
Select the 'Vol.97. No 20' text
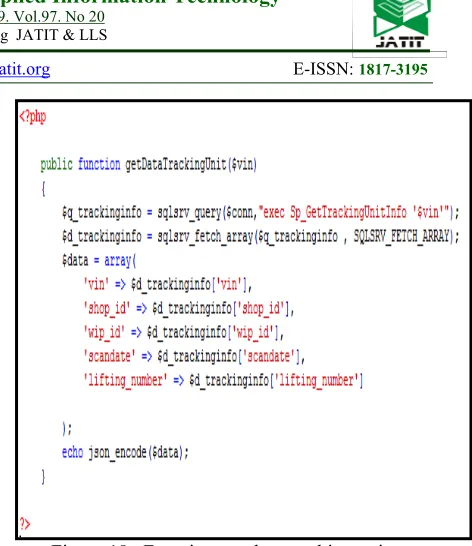[59, 16]
